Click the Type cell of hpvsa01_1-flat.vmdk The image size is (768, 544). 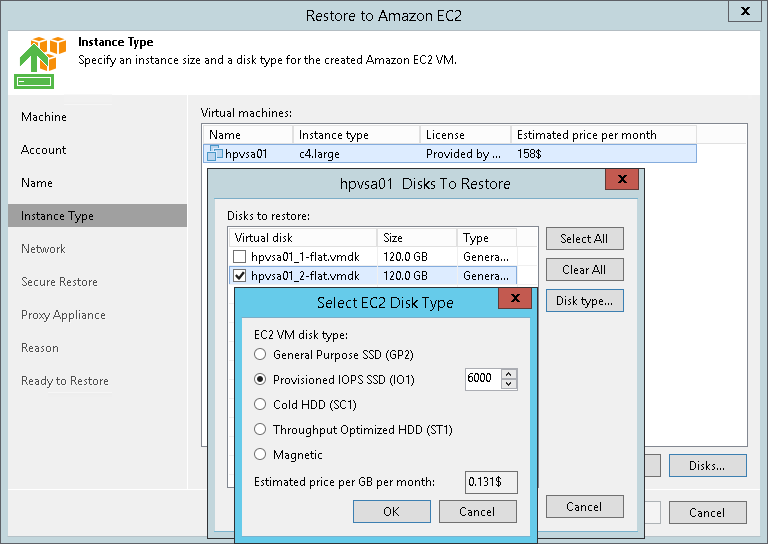[486, 257]
